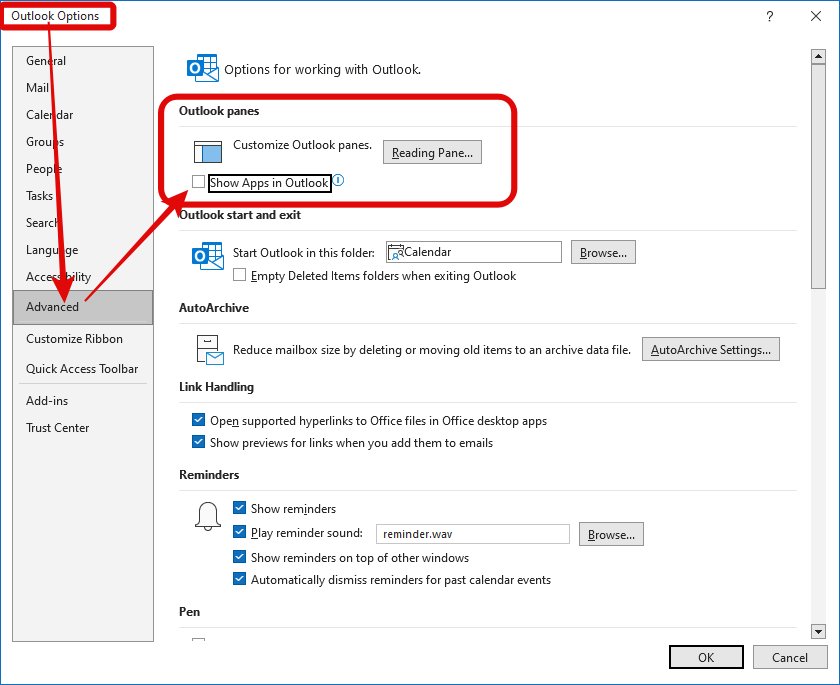The height and width of the screenshot is (685, 840).
Task: Click the reminder.wav sound file field
Action: [x=473, y=534]
